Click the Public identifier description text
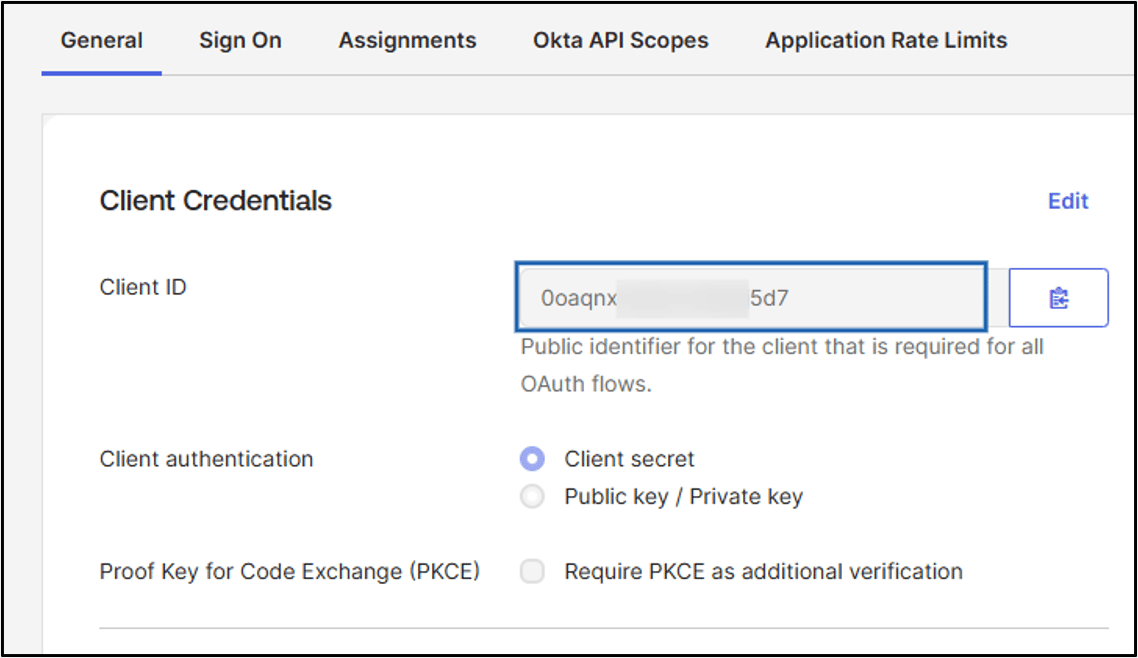The width and height of the screenshot is (1138, 658). pyautogui.click(x=782, y=365)
